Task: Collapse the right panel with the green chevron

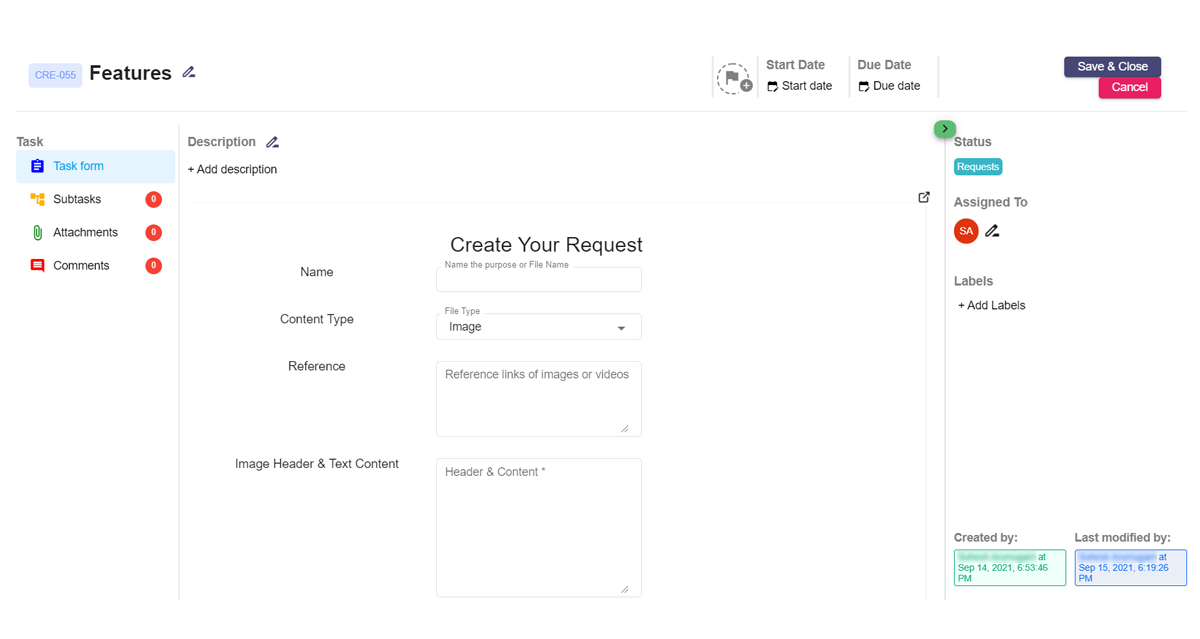Action: [944, 129]
